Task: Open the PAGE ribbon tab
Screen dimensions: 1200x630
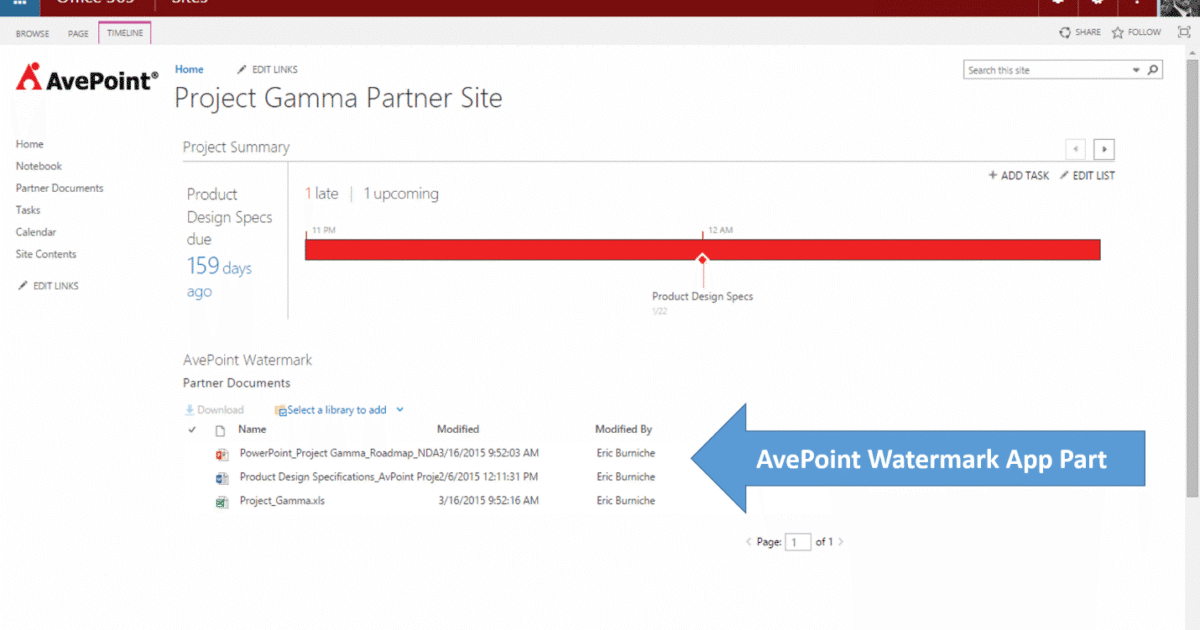Action: click(x=78, y=33)
